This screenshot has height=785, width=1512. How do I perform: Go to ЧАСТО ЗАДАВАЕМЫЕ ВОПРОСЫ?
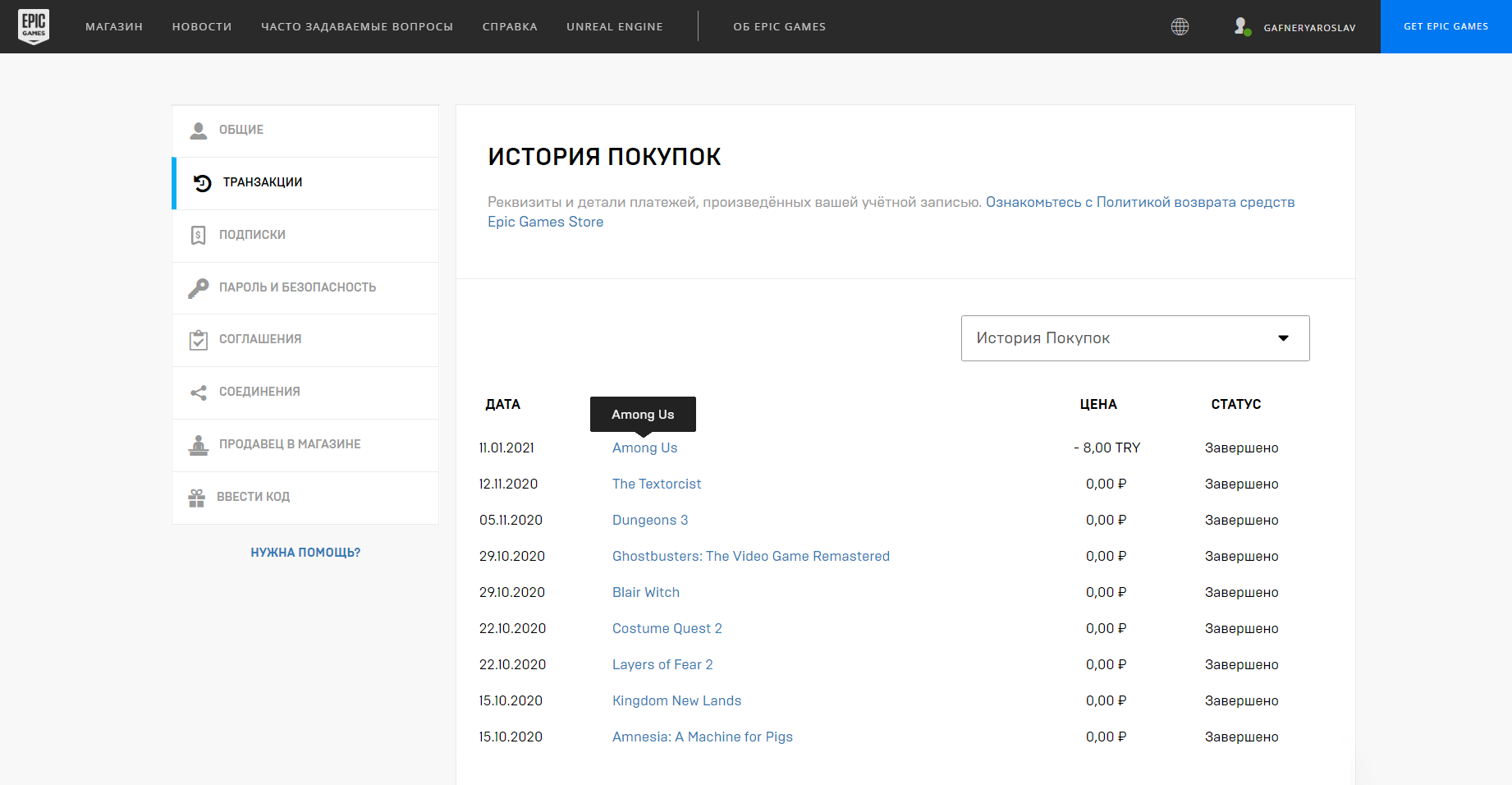tap(357, 26)
